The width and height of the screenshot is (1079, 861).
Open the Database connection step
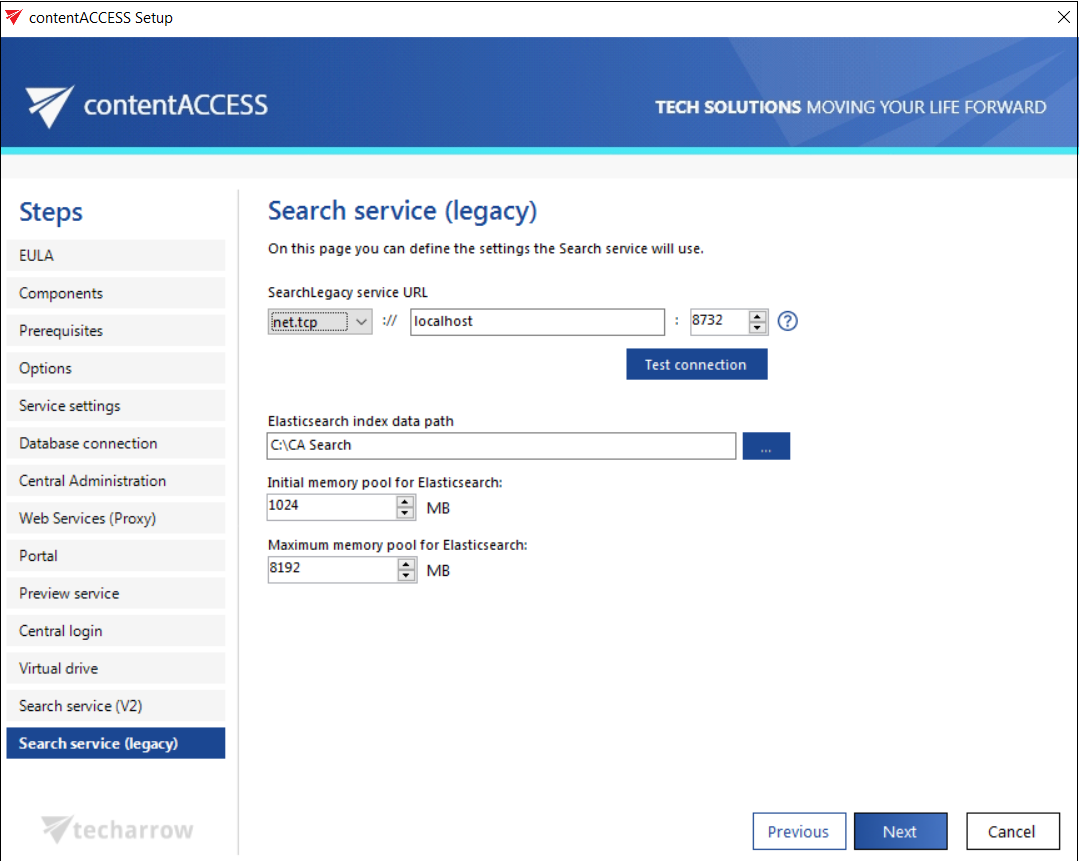115,443
